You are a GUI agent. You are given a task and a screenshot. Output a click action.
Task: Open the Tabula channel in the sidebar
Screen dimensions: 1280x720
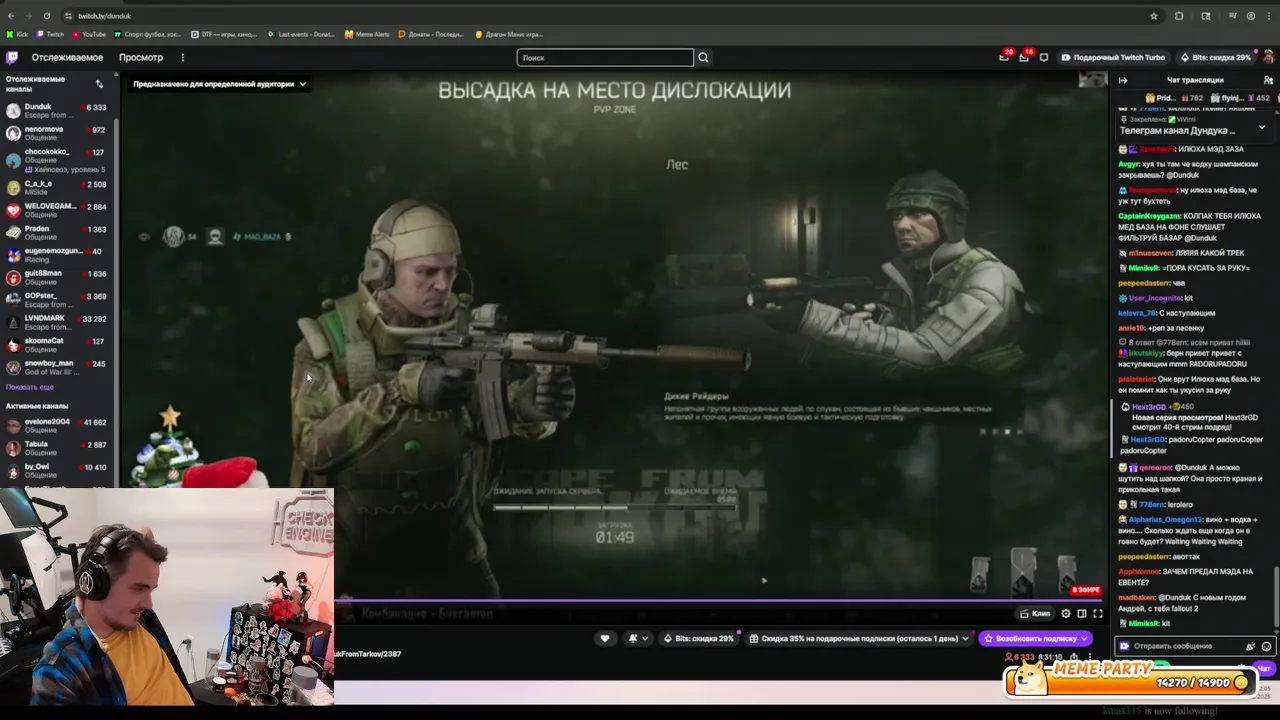pyautogui.click(x=58, y=449)
